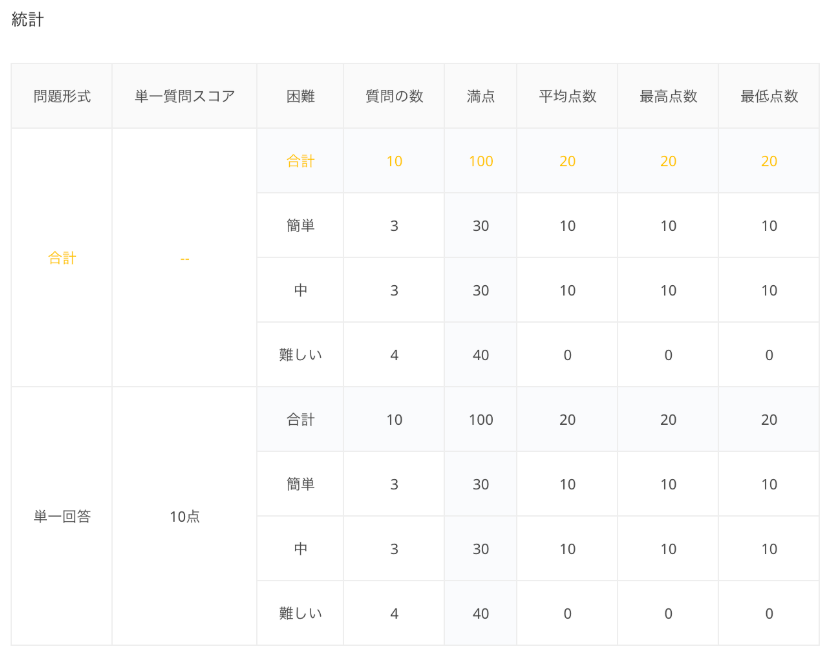This screenshot has height=657, width=836.
Task: Click the 質問の数 header cell
Action: click(394, 96)
